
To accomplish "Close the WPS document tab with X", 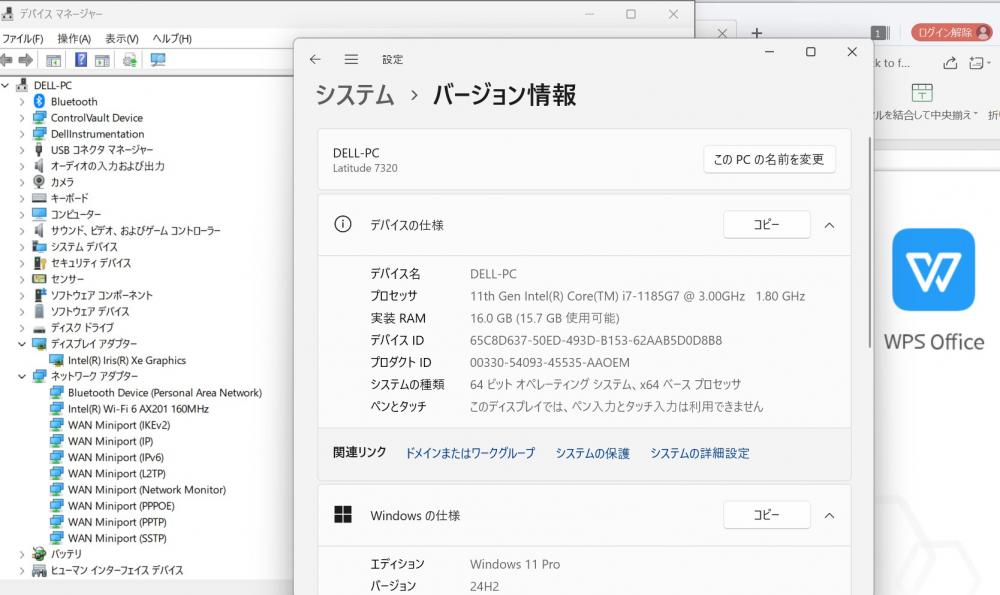I will click(722, 33).
